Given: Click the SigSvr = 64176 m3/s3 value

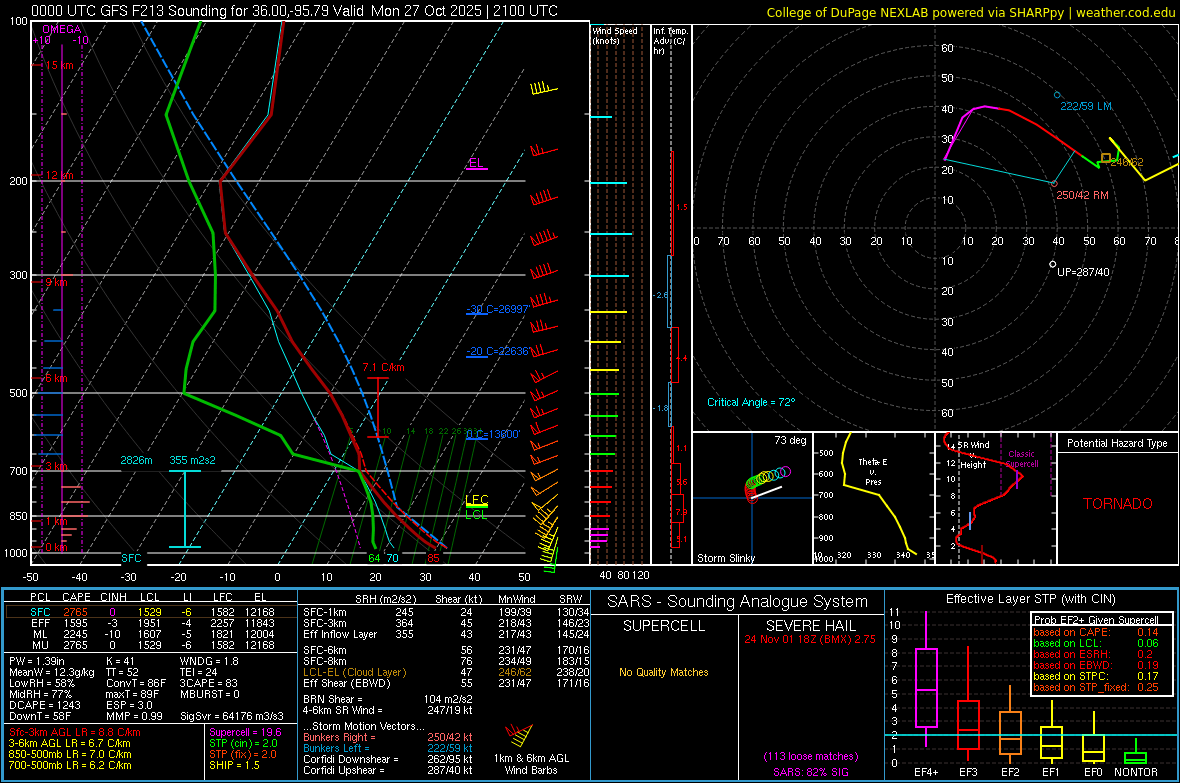Looking at the screenshot, I should click(x=232, y=716).
